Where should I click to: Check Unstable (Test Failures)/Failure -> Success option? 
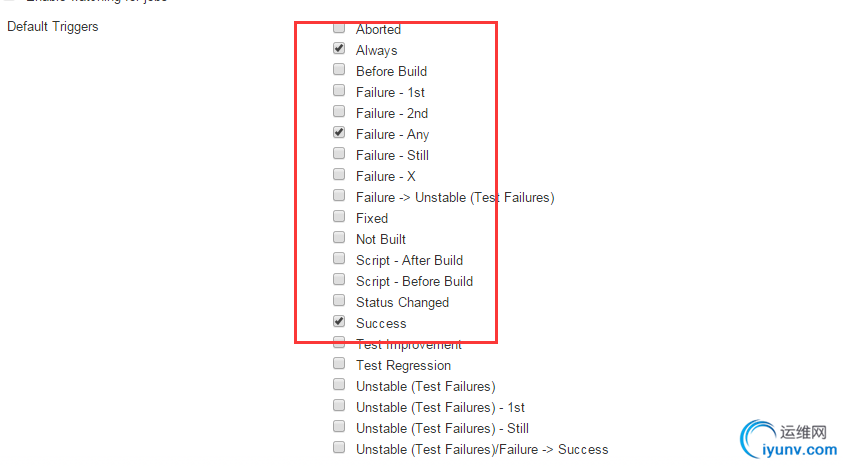coord(339,447)
